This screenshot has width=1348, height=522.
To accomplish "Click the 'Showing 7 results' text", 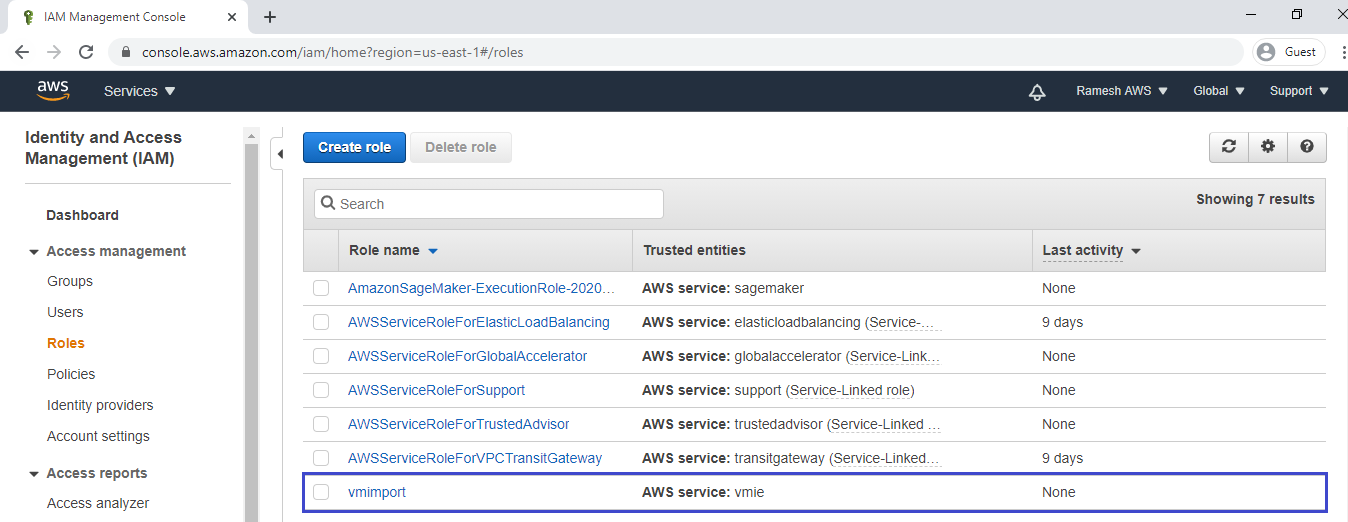I will point(1255,199).
